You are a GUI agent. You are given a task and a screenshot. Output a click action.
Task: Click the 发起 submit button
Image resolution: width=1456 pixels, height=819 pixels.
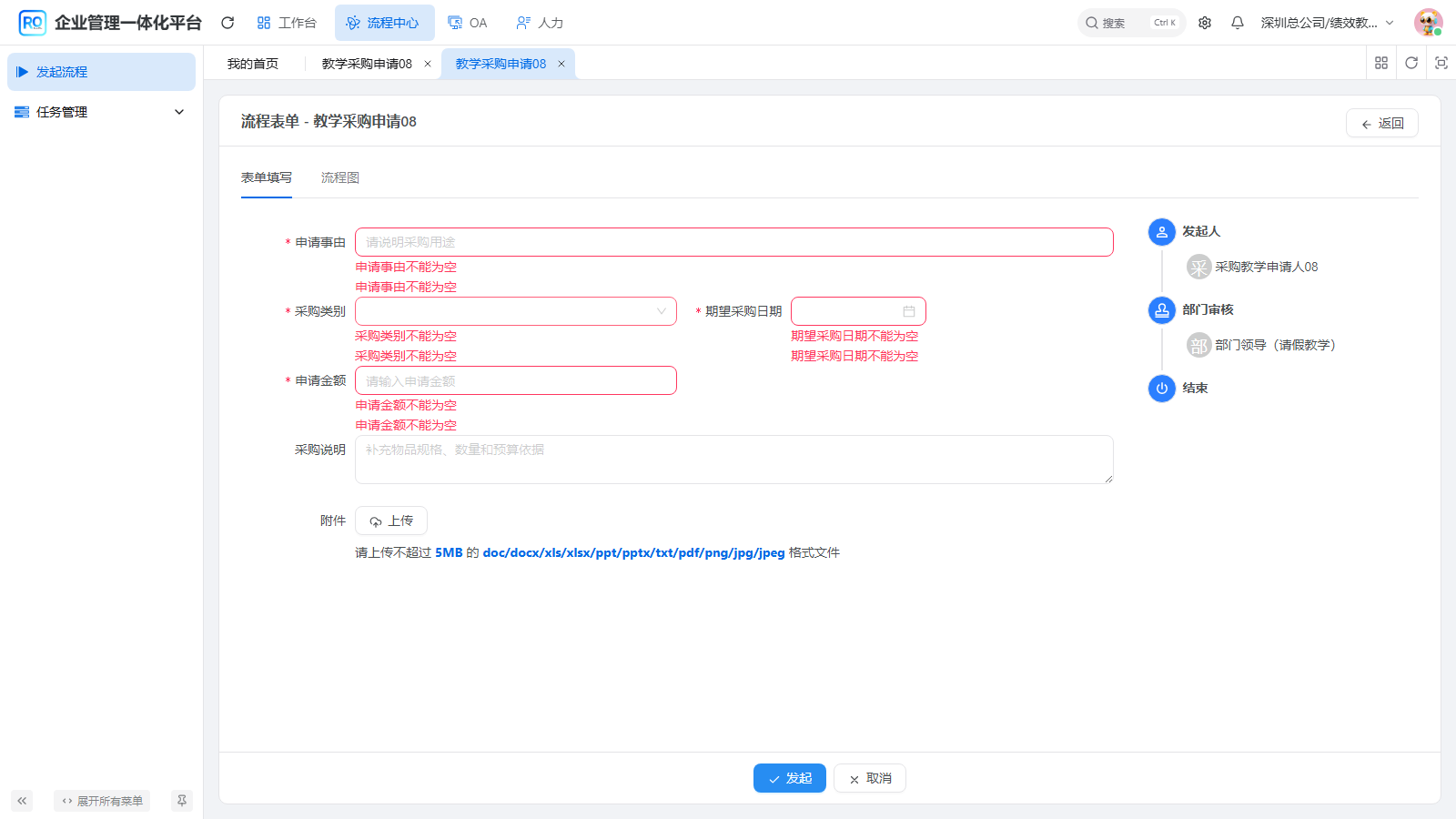click(790, 778)
